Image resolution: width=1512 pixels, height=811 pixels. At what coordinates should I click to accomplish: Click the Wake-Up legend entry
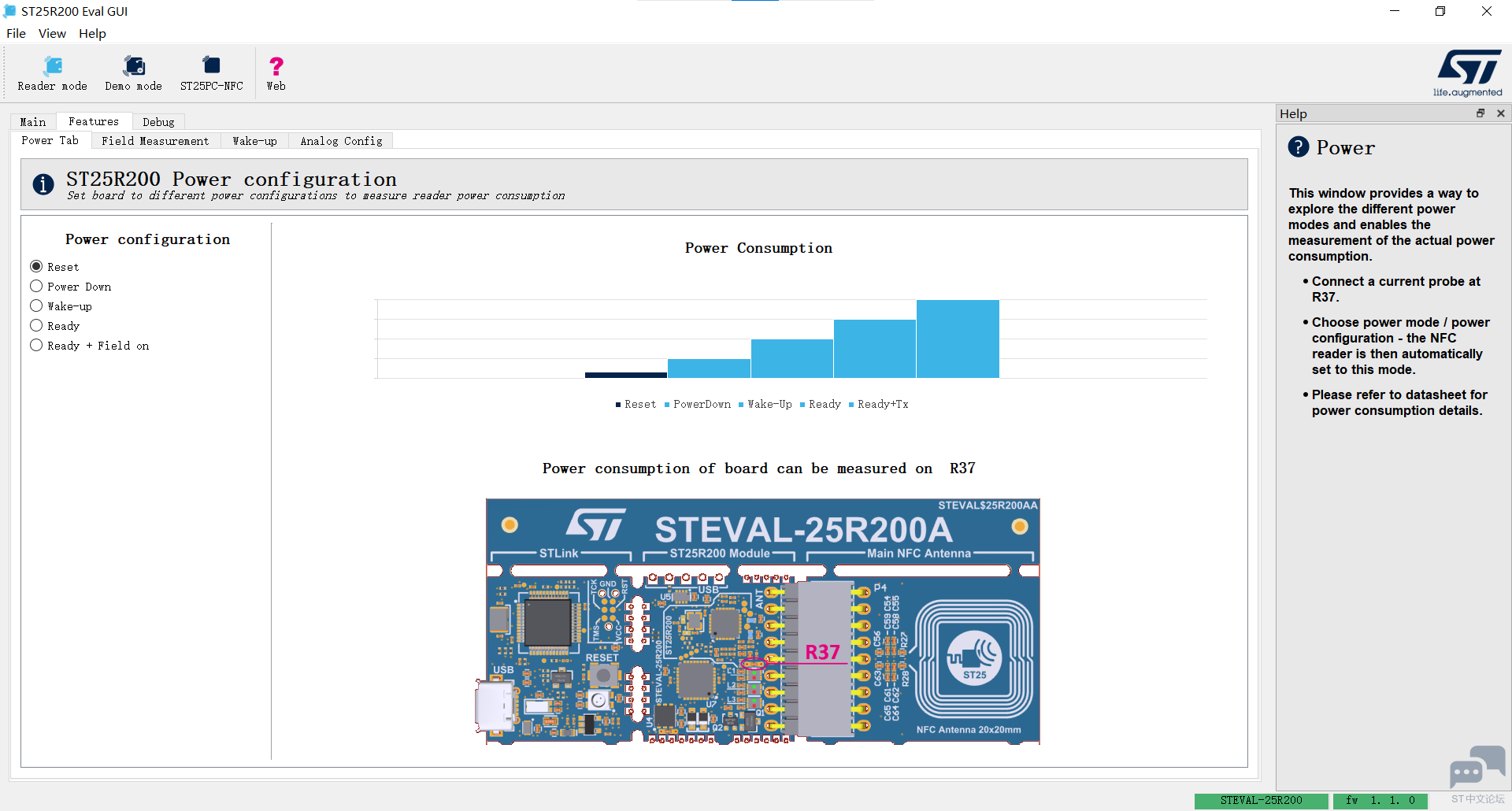(x=765, y=404)
